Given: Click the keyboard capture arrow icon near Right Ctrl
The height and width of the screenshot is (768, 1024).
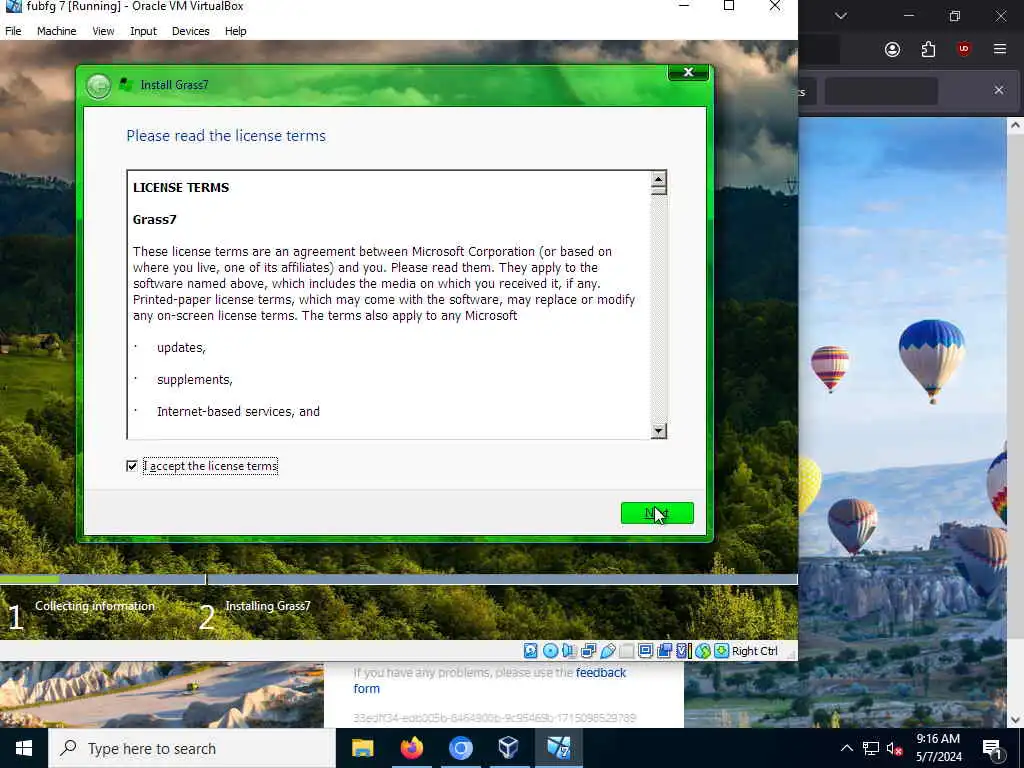Looking at the screenshot, I should point(722,650).
